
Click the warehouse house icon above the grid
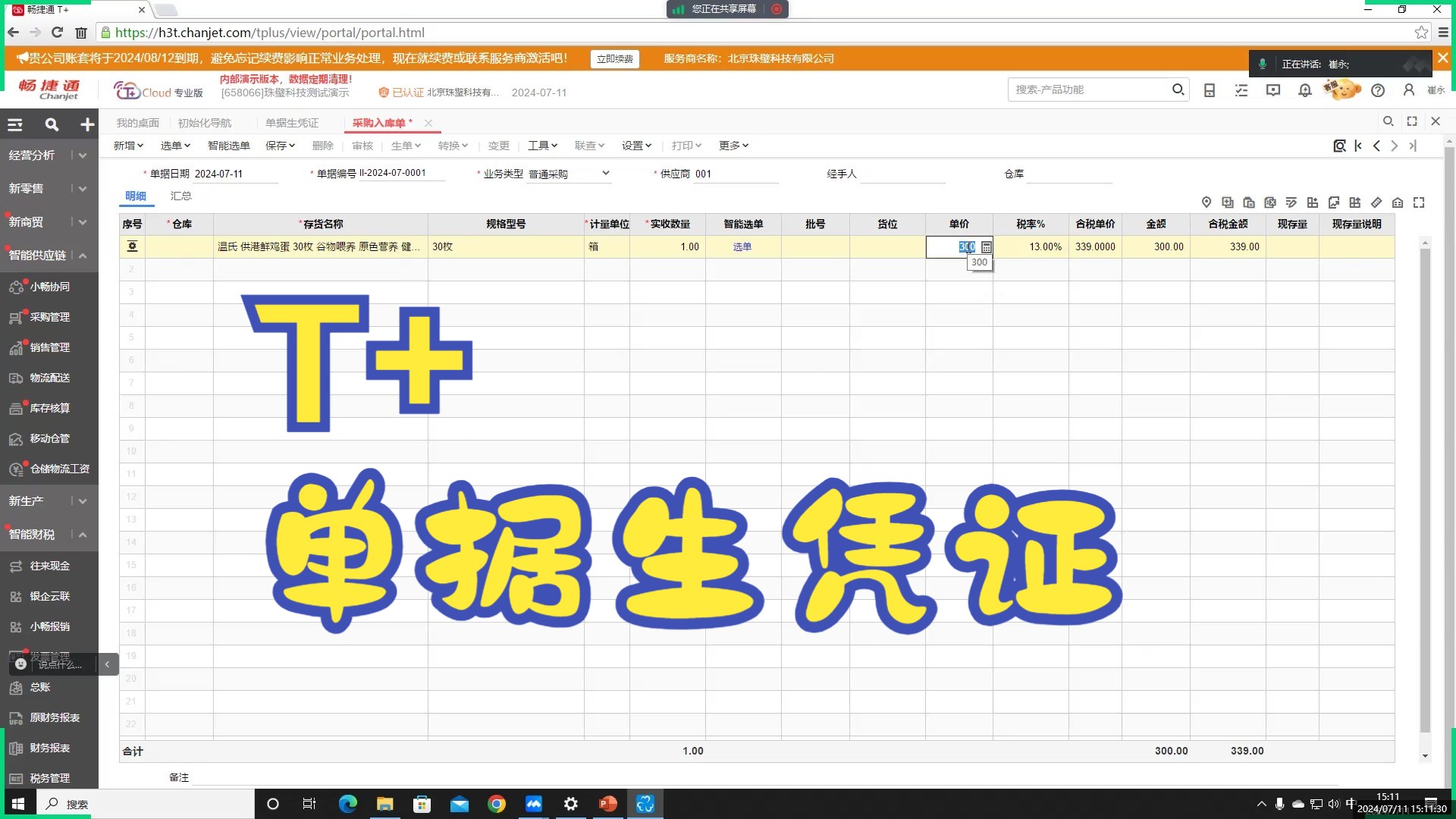tap(1398, 202)
